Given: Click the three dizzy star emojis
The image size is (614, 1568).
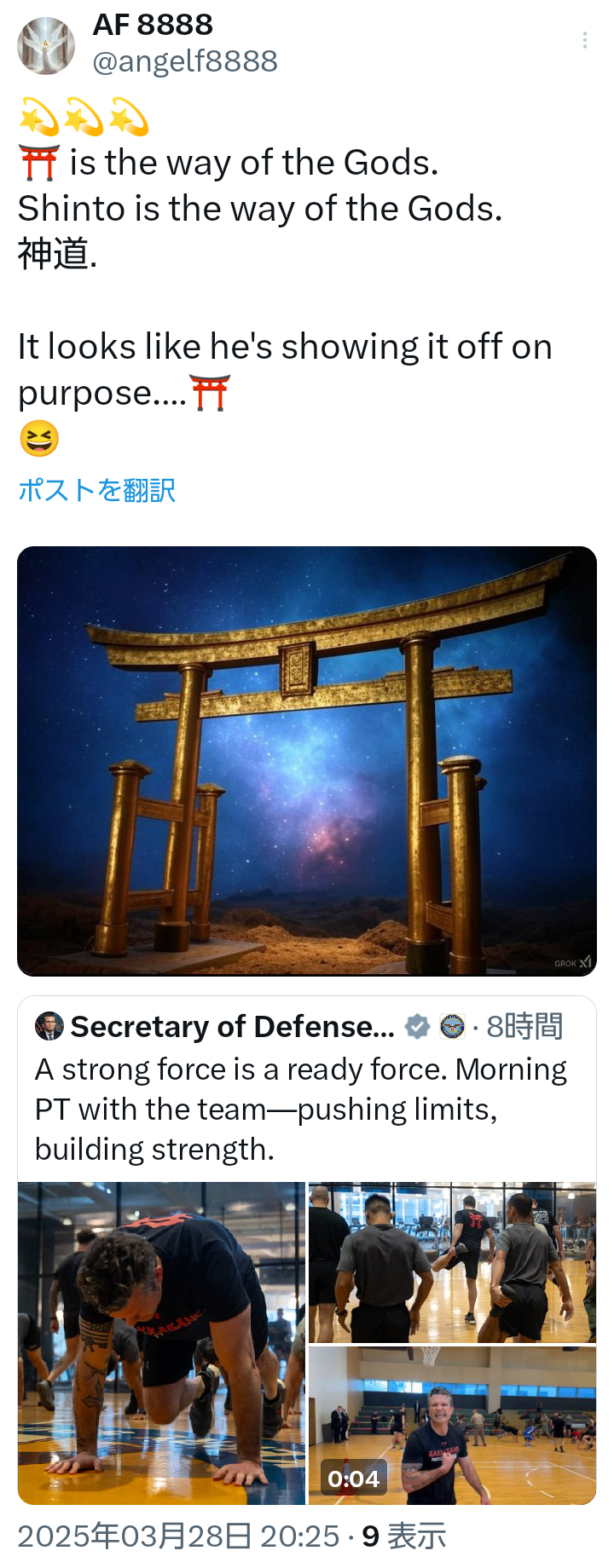Looking at the screenshot, I should [x=84, y=117].
